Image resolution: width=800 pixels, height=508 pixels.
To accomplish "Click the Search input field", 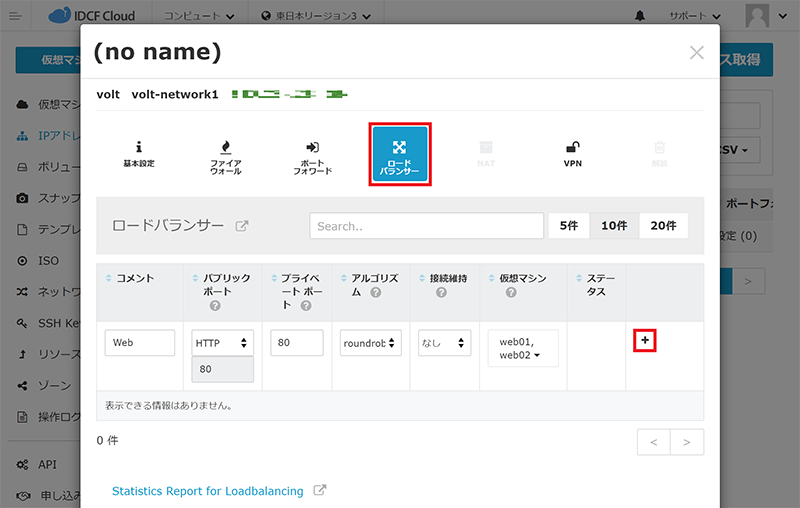I will (426, 226).
